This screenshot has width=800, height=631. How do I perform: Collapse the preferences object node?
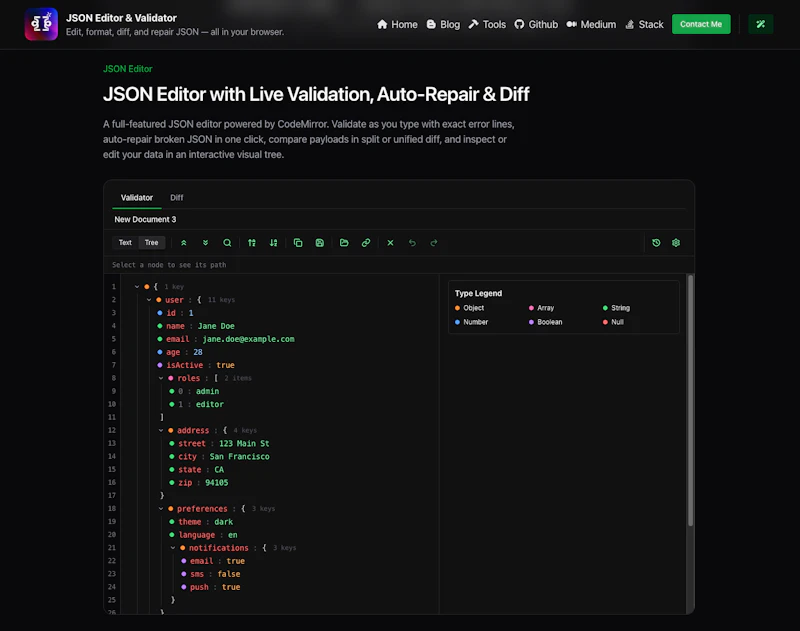pos(161,509)
